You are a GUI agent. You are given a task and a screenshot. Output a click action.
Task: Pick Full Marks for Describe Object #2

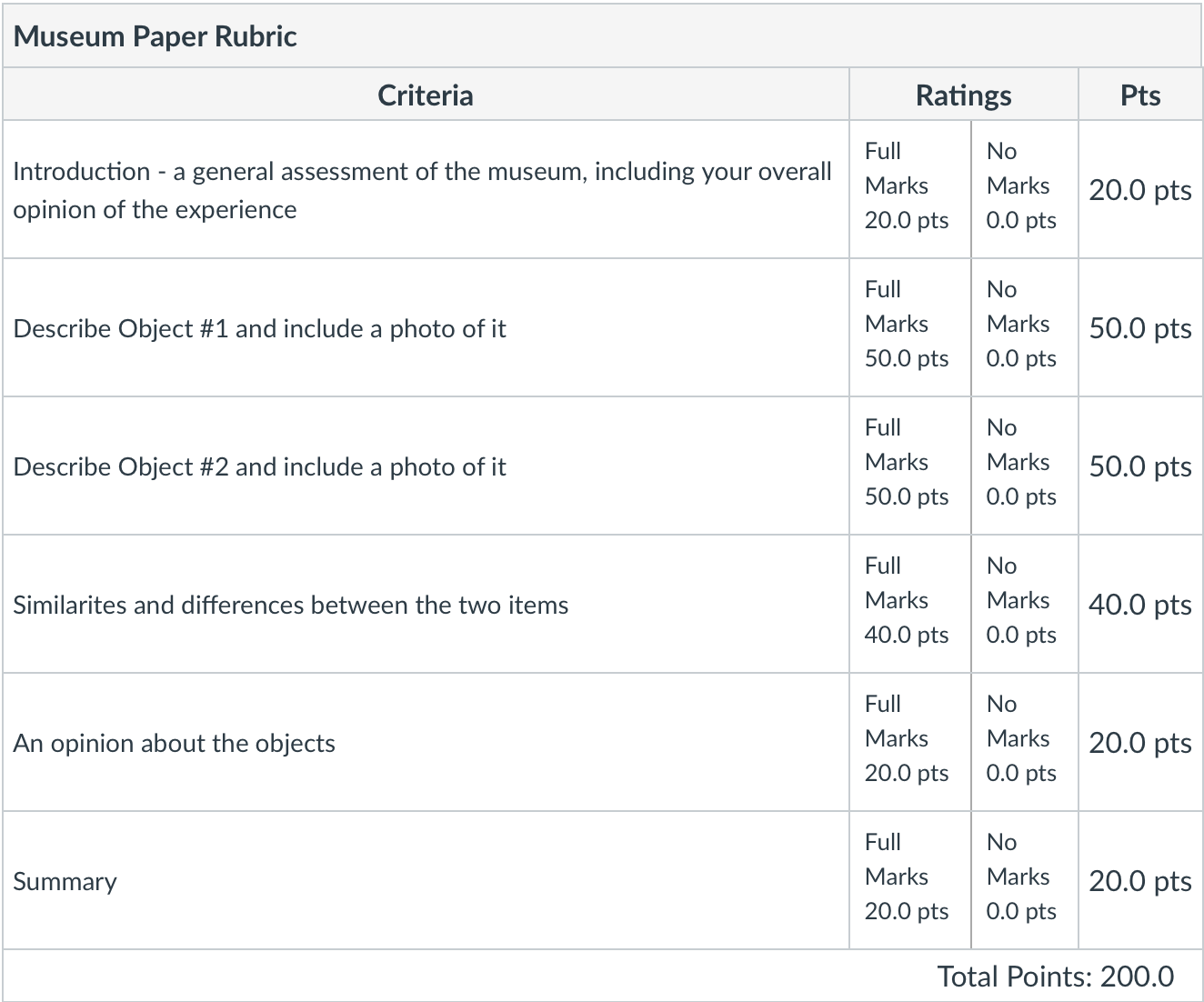click(x=908, y=463)
